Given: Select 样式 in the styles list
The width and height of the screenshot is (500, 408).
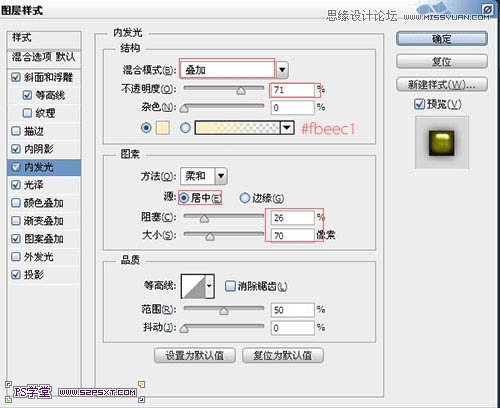Looking at the screenshot, I should [44, 39].
